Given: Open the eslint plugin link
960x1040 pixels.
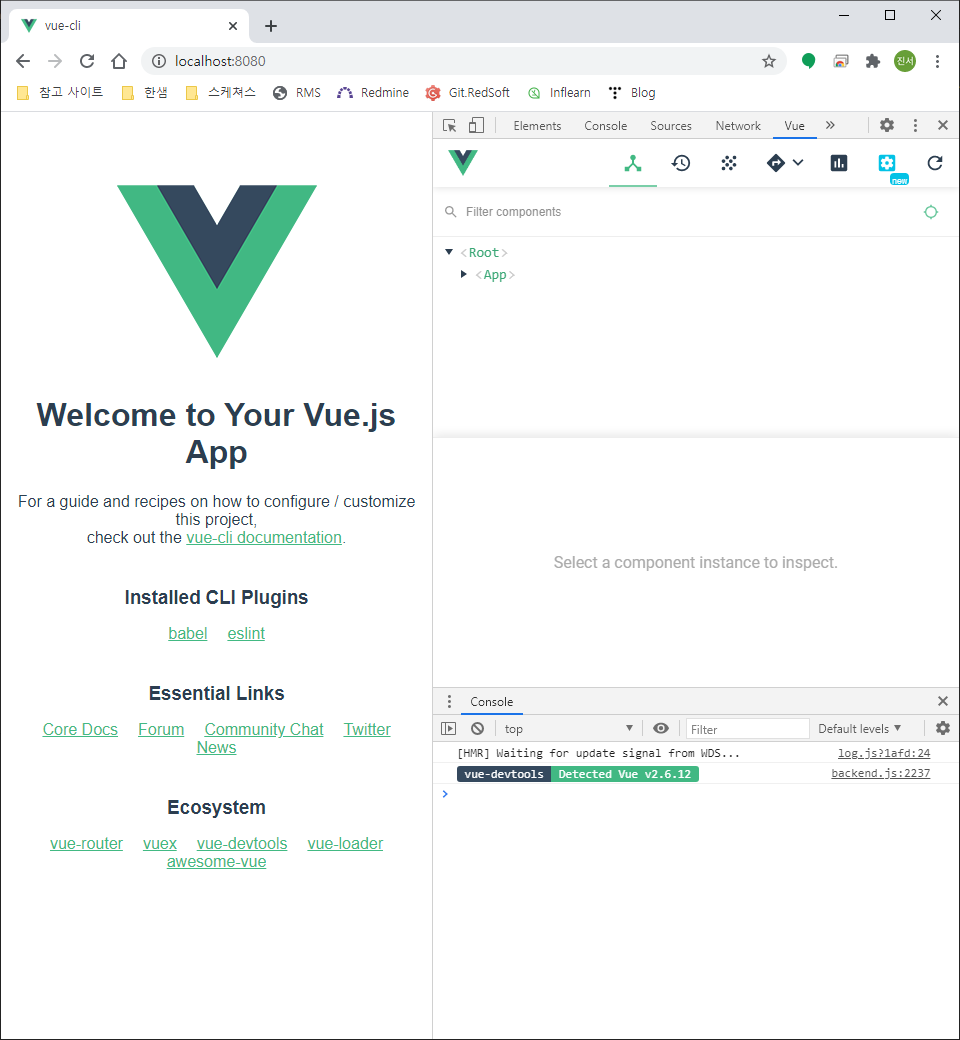Looking at the screenshot, I should pyautogui.click(x=246, y=633).
